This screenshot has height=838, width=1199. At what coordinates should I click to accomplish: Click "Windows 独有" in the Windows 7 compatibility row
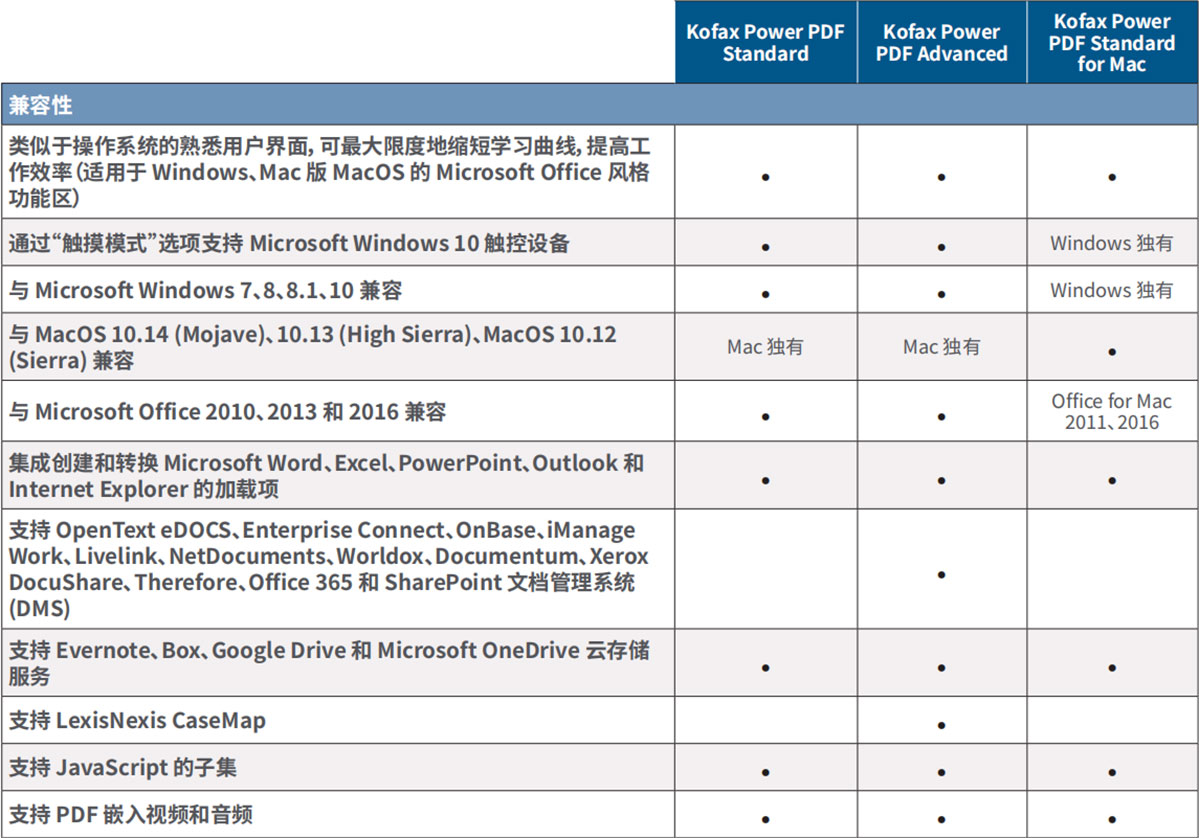pos(1111,291)
